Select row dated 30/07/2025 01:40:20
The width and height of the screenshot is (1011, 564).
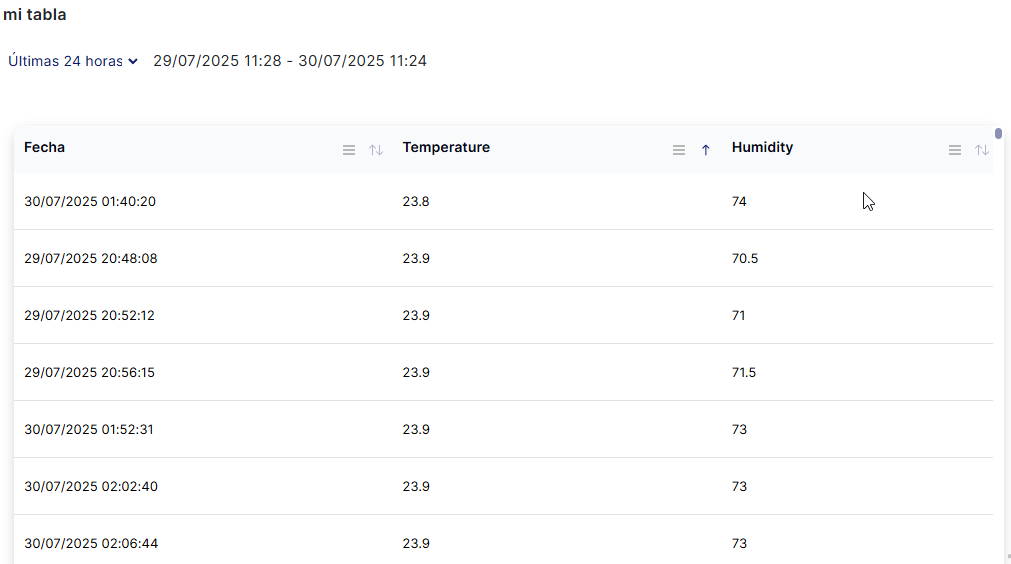point(90,201)
